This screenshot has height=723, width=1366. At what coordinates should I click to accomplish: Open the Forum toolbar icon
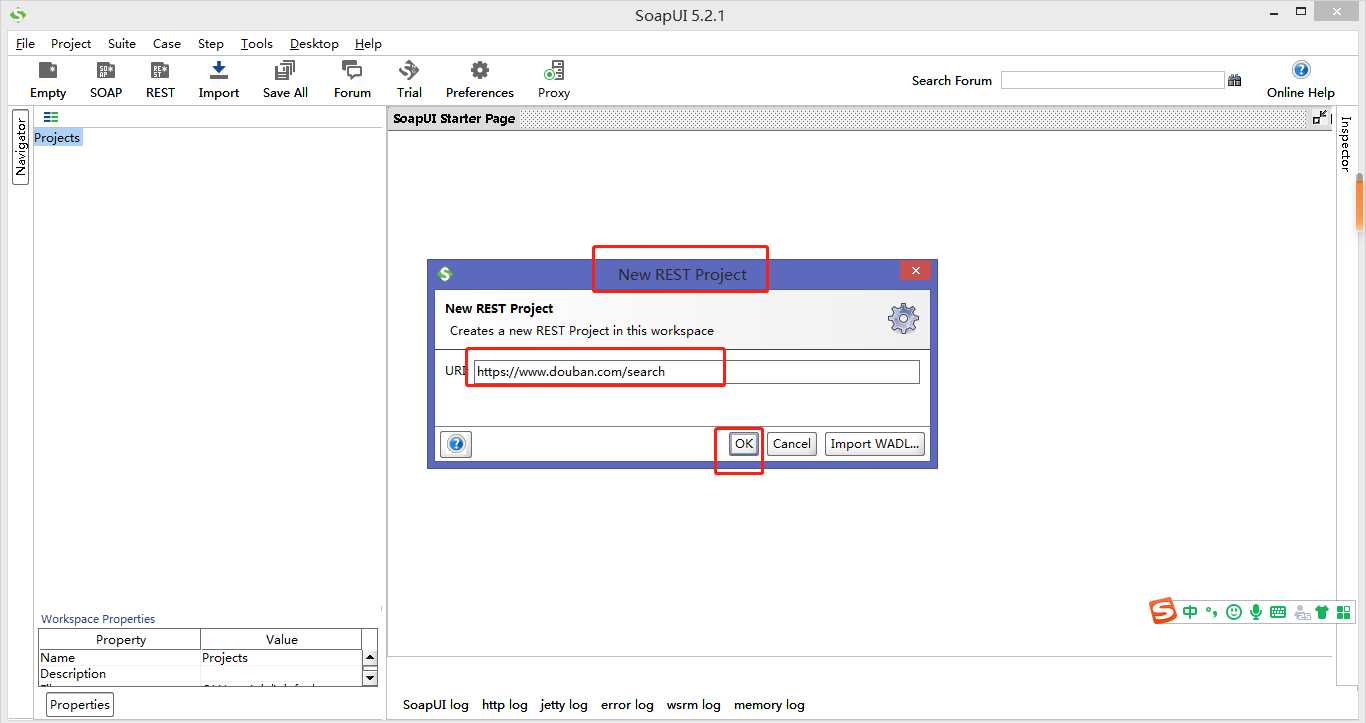[352, 70]
